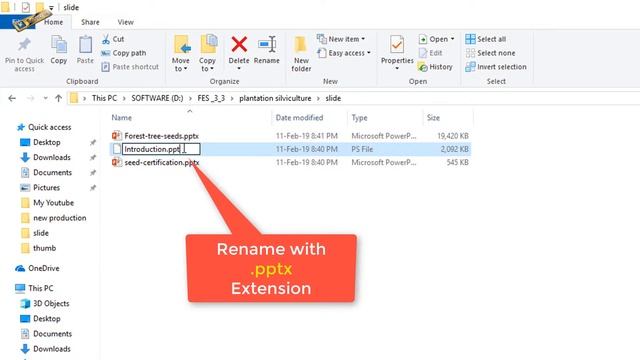Open the Easy access dropdown
640x360 pixels.
click(344, 53)
